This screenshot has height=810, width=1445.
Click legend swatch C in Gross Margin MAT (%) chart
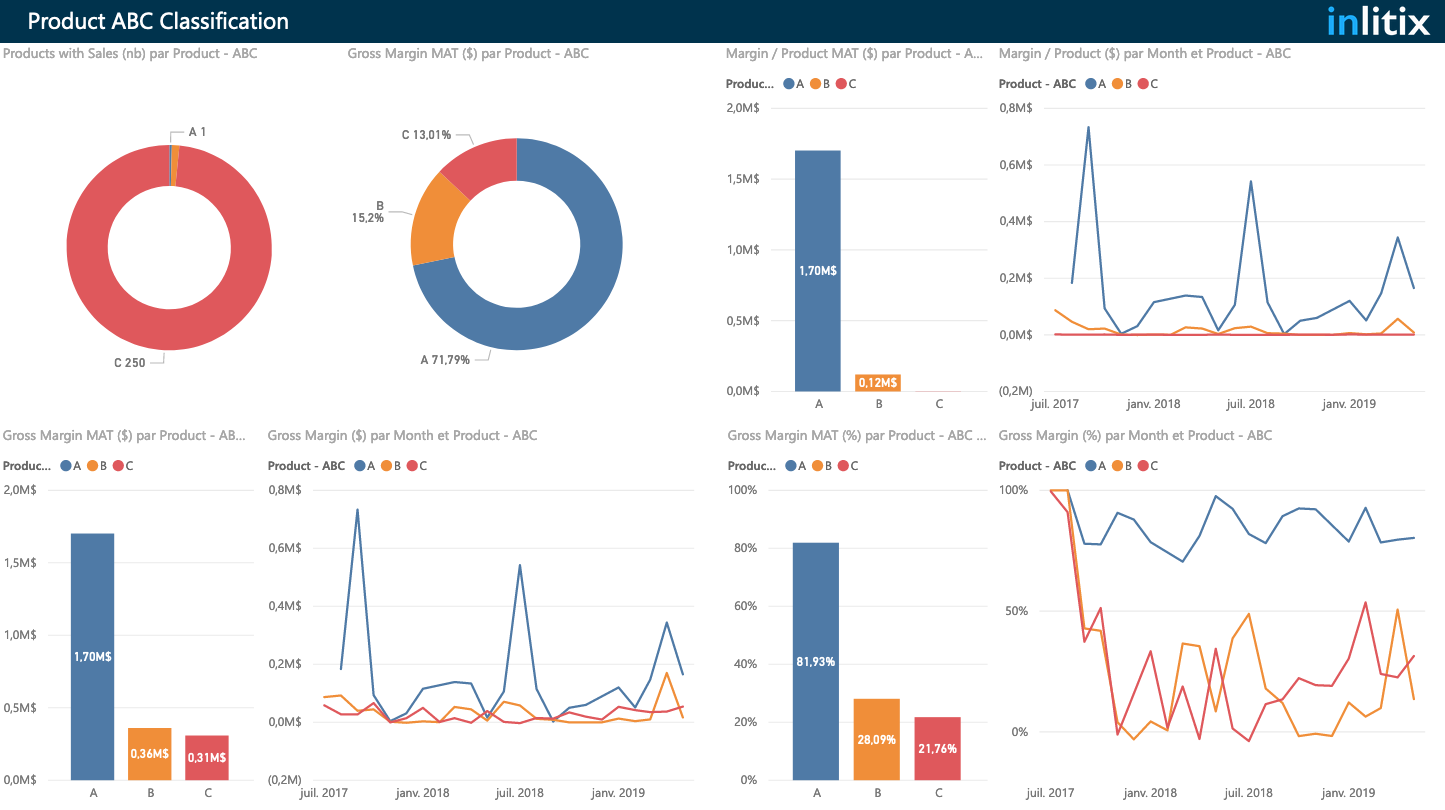(842, 466)
